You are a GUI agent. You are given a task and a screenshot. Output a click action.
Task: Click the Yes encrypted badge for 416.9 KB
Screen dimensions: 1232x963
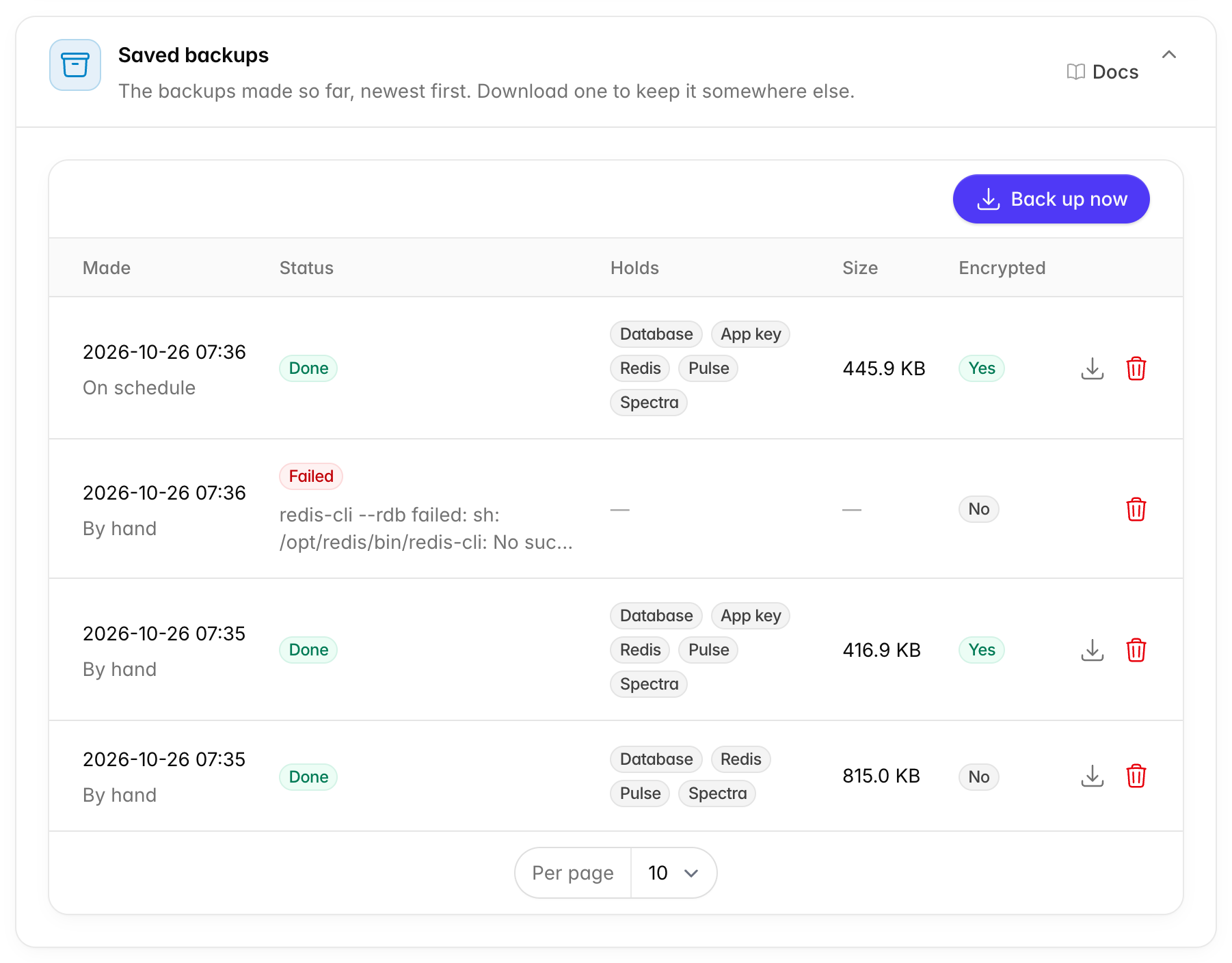coord(982,650)
